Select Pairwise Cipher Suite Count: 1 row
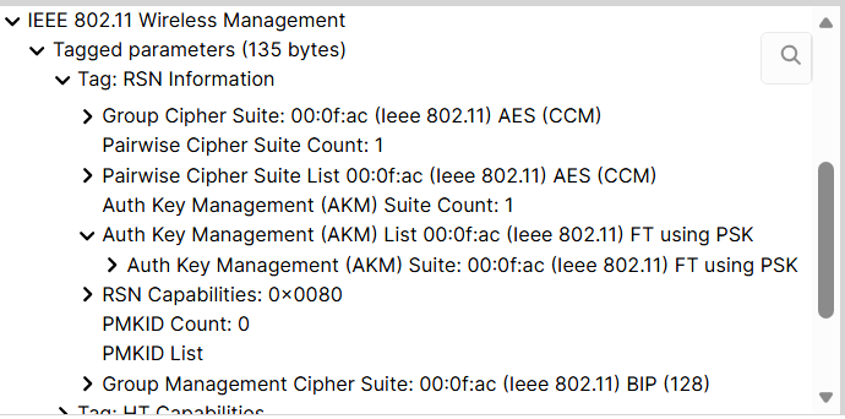The width and height of the screenshot is (845, 419). [x=243, y=145]
